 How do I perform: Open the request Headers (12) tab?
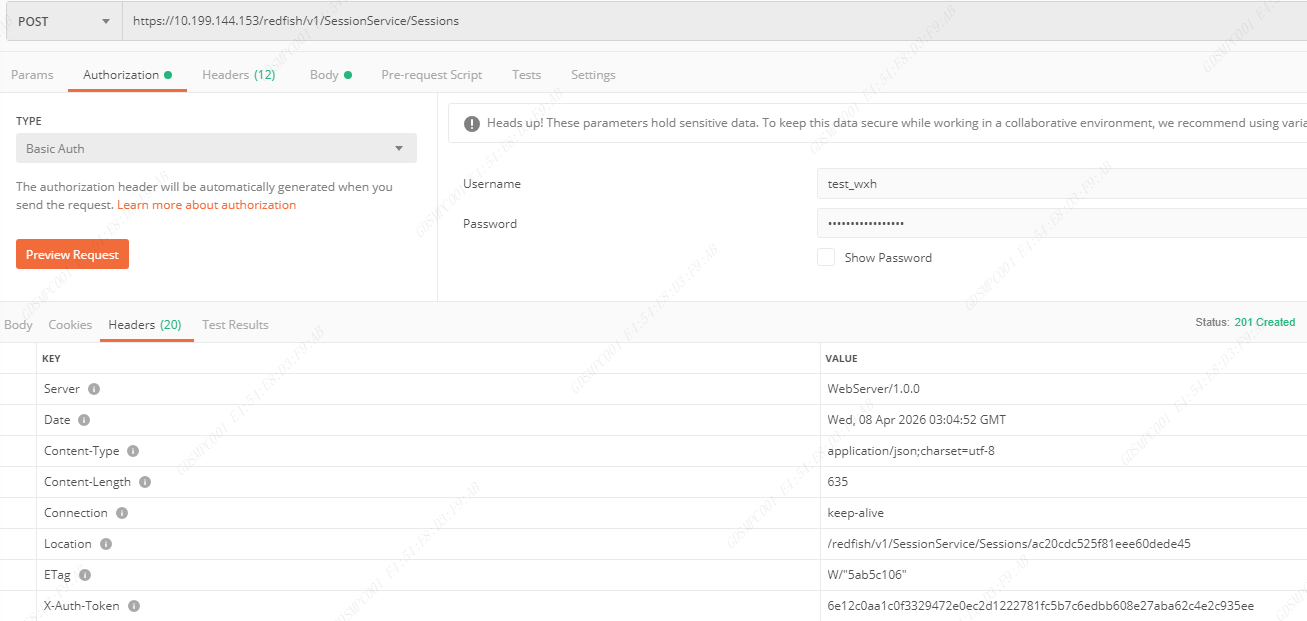click(238, 75)
